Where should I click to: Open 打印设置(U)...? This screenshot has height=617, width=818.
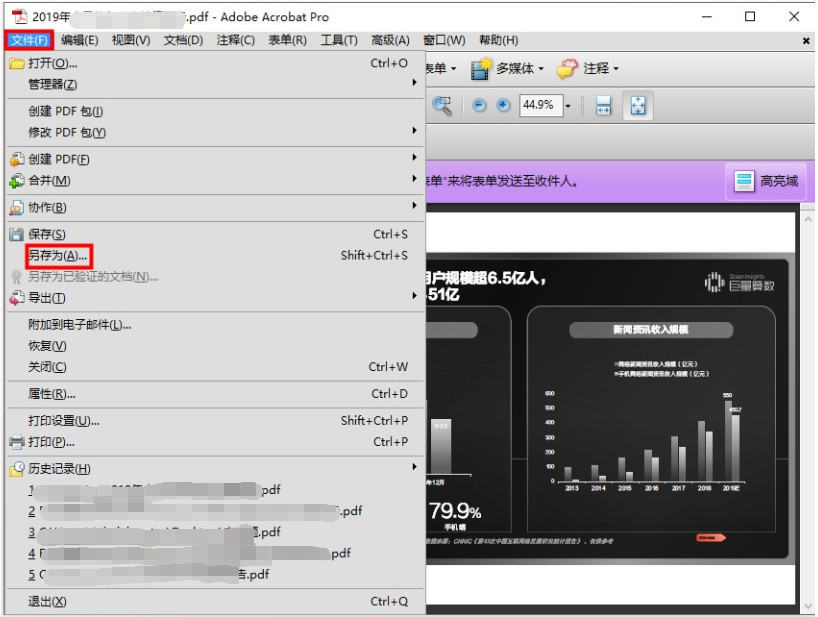coord(214,420)
